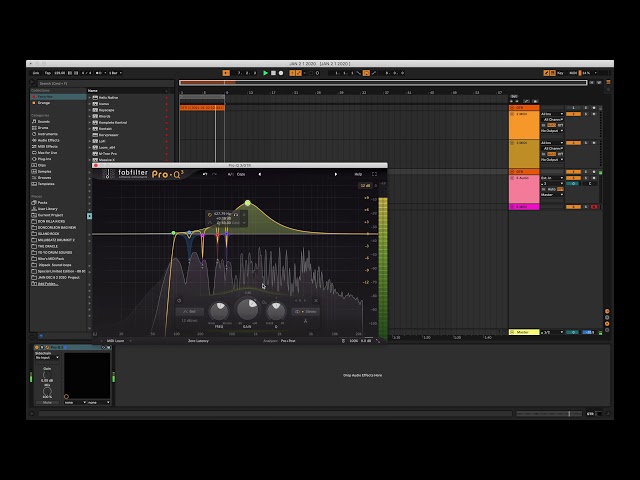Screen dimensions: 640x480
Task: Toggle the metronome button
Action: 99,73
